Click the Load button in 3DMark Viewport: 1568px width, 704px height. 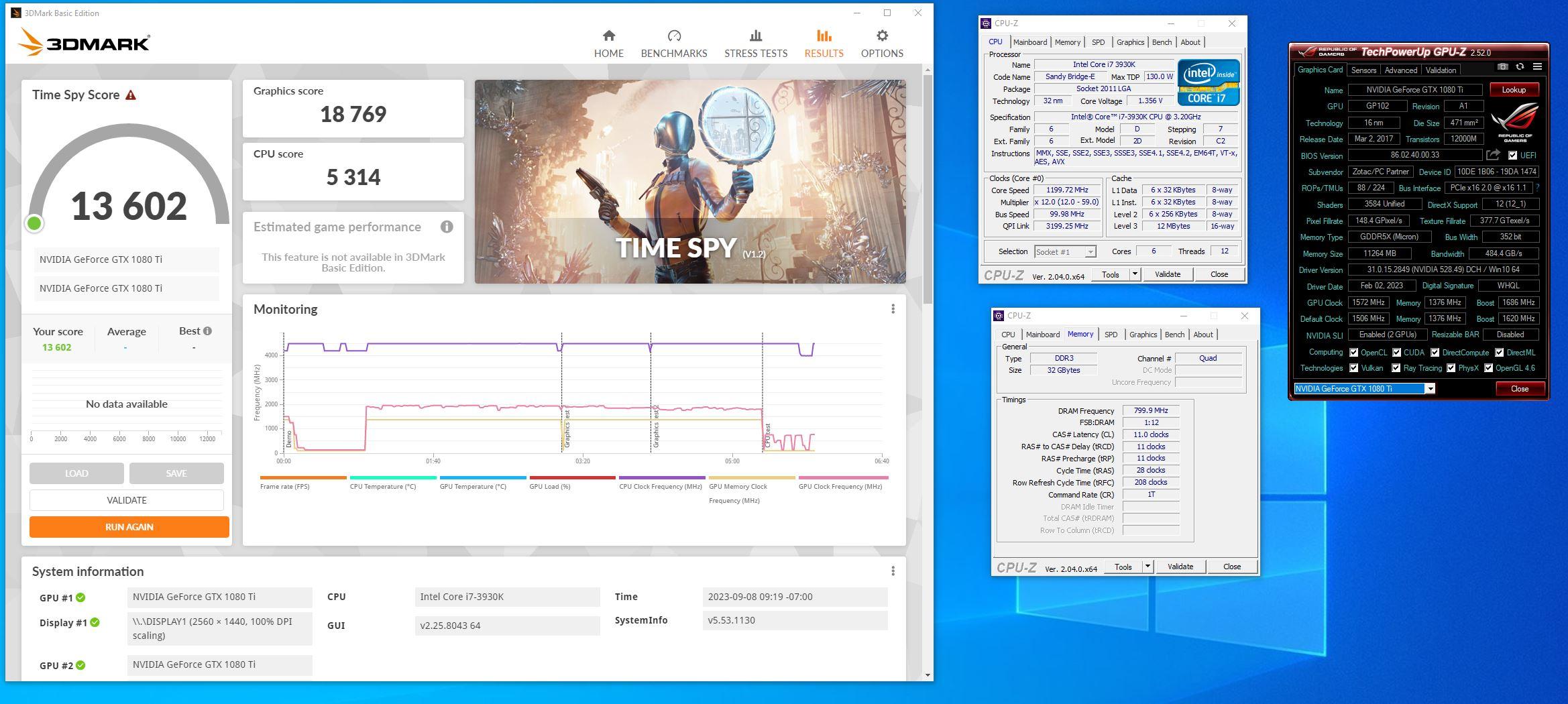[x=76, y=473]
